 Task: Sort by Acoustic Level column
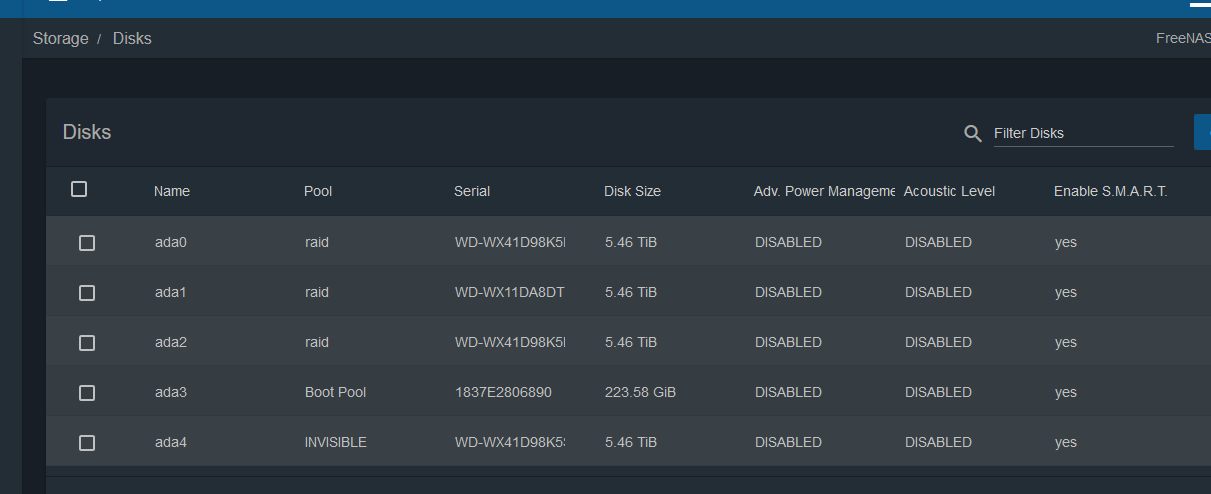pyautogui.click(x=949, y=191)
